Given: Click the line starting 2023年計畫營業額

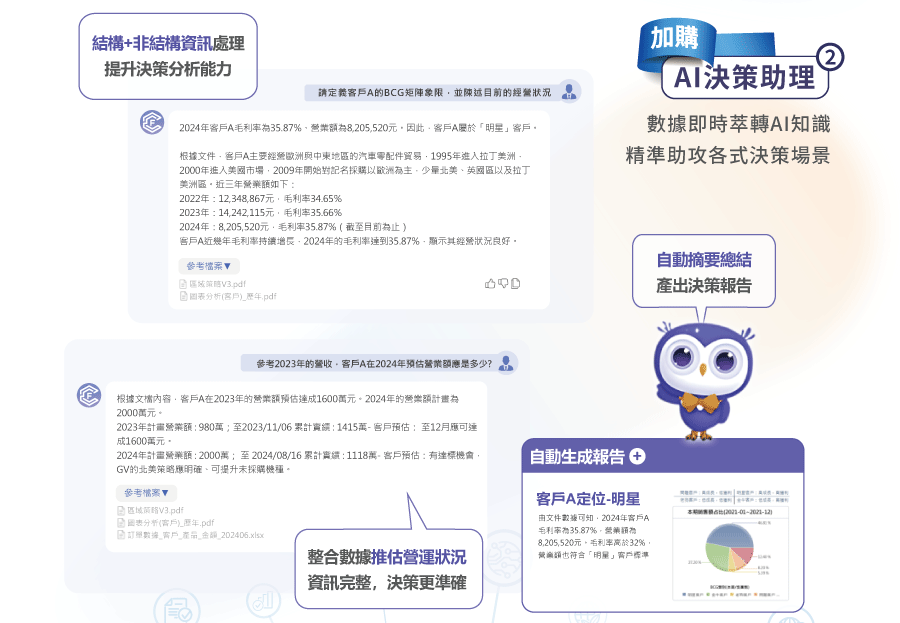Looking at the screenshot, I should pyautogui.click(x=297, y=427).
